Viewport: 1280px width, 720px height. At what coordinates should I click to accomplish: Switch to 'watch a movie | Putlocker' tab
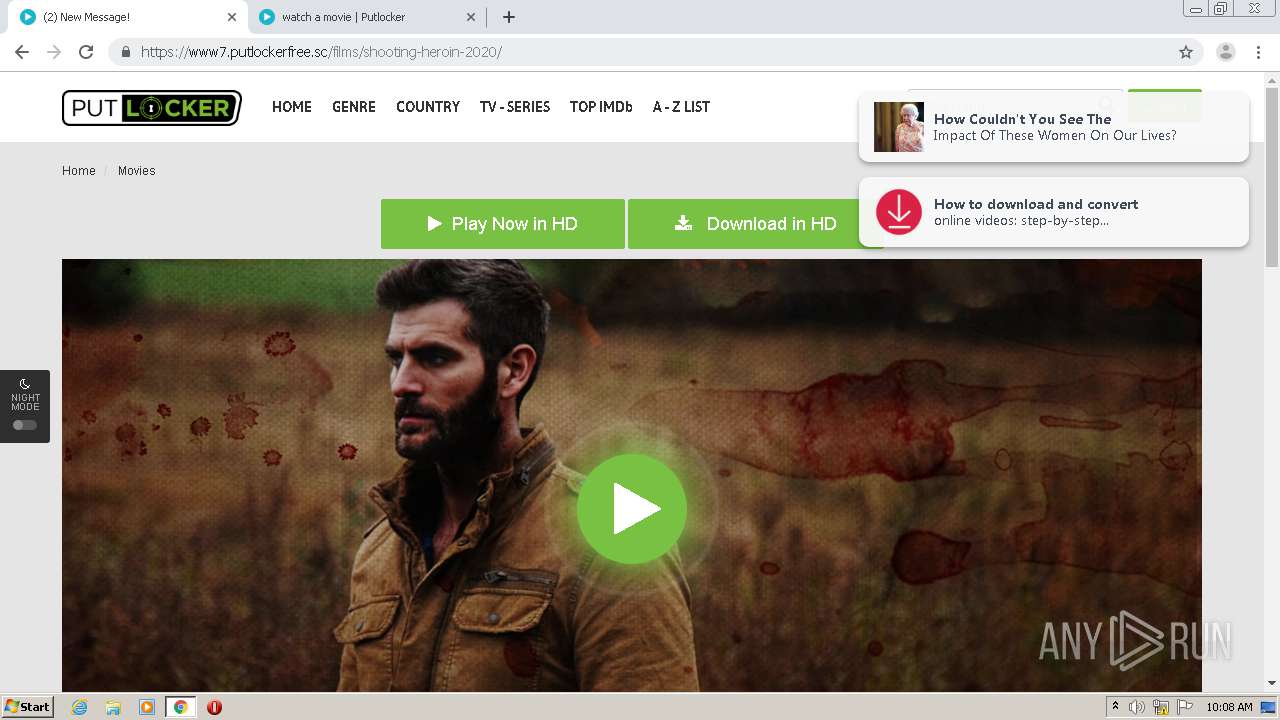[368, 17]
